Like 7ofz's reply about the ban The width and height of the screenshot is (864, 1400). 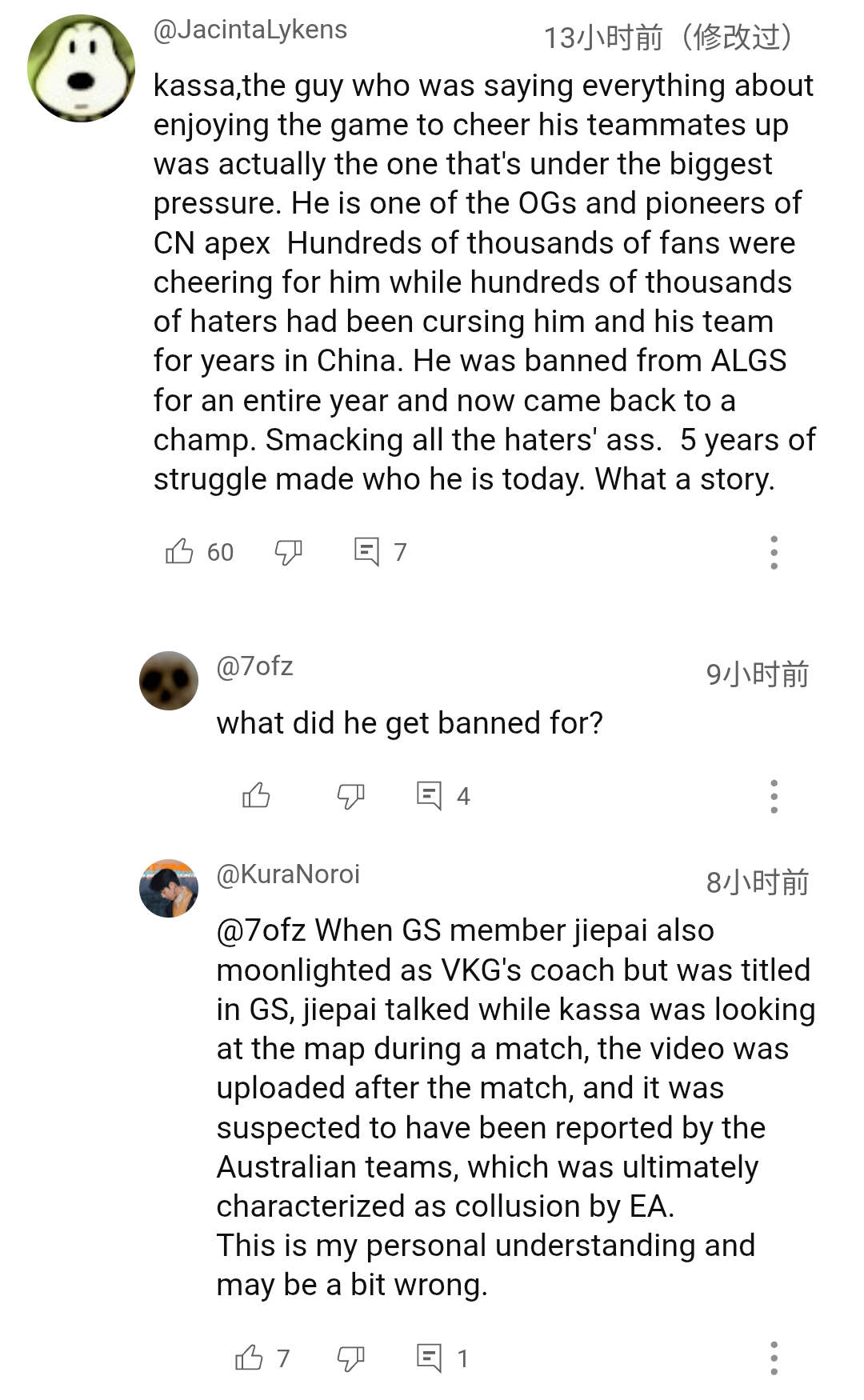(256, 796)
